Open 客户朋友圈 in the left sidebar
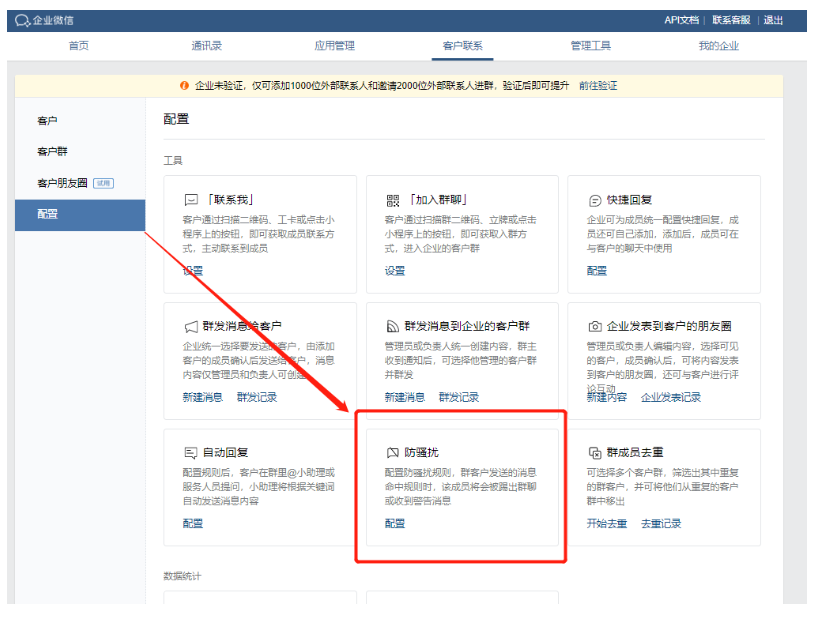The height and width of the screenshot is (618, 818). tap(62, 183)
